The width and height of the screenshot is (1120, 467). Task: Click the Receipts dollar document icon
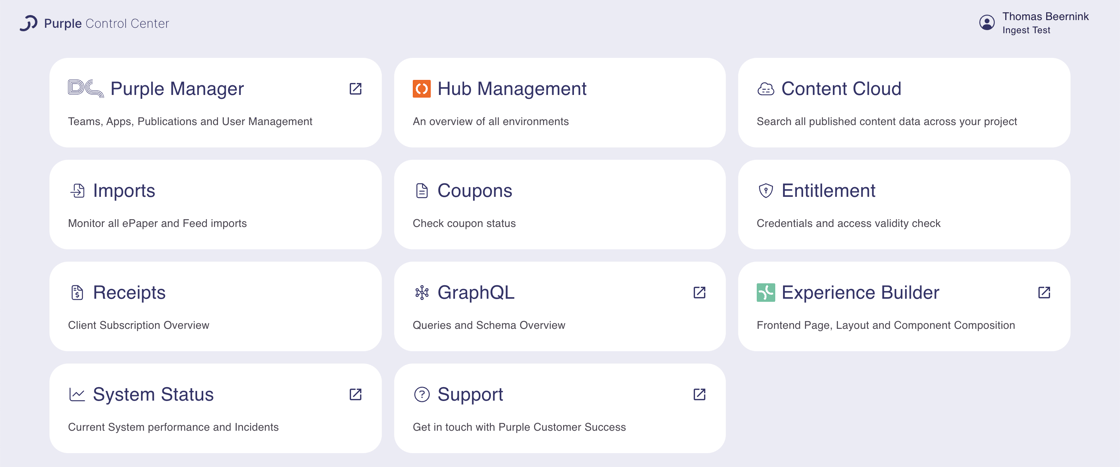[x=76, y=293]
